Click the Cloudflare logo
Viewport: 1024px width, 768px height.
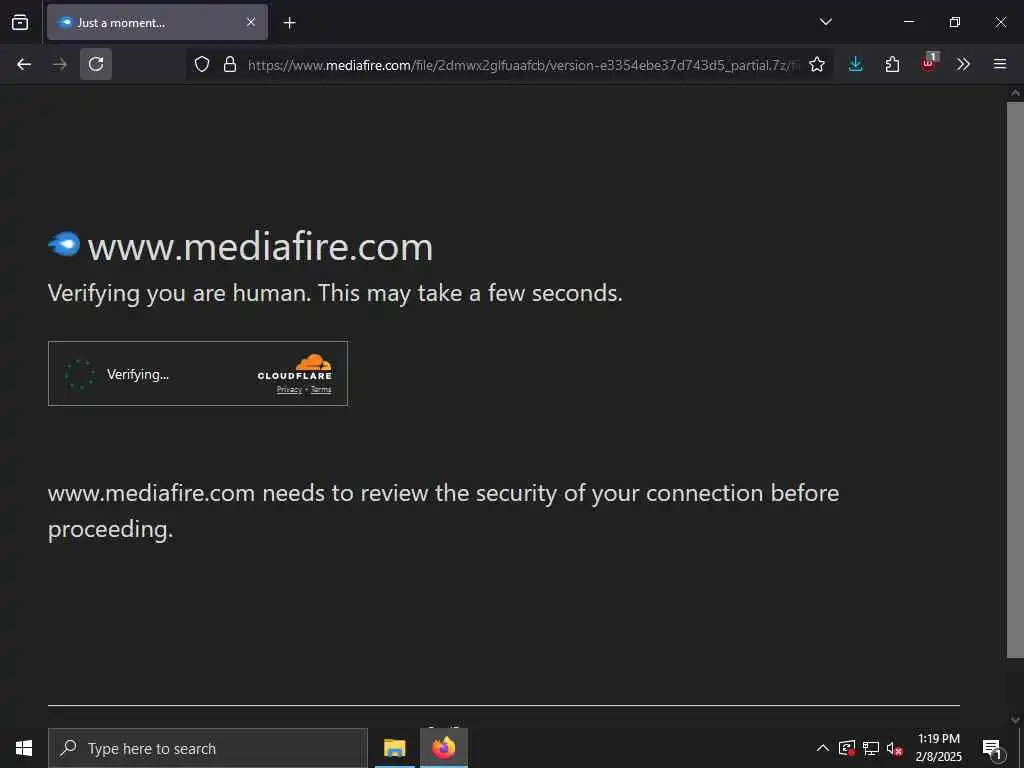(x=295, y=367)
